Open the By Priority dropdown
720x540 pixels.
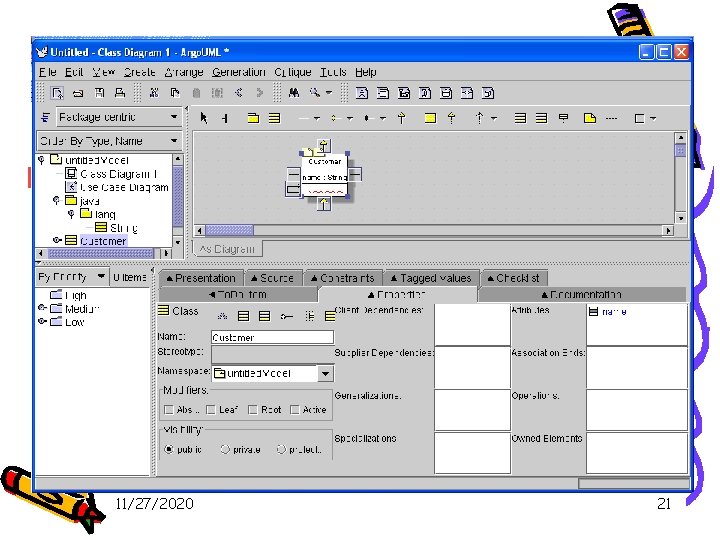click(101, 276)
